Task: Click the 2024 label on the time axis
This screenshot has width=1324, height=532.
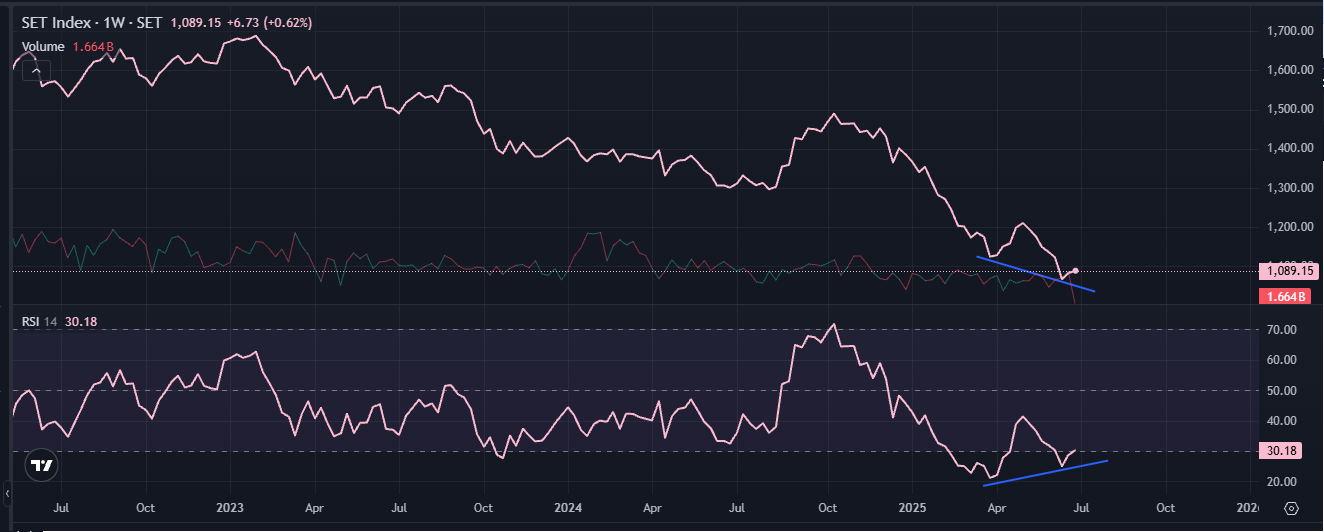Action: point(568,508)
